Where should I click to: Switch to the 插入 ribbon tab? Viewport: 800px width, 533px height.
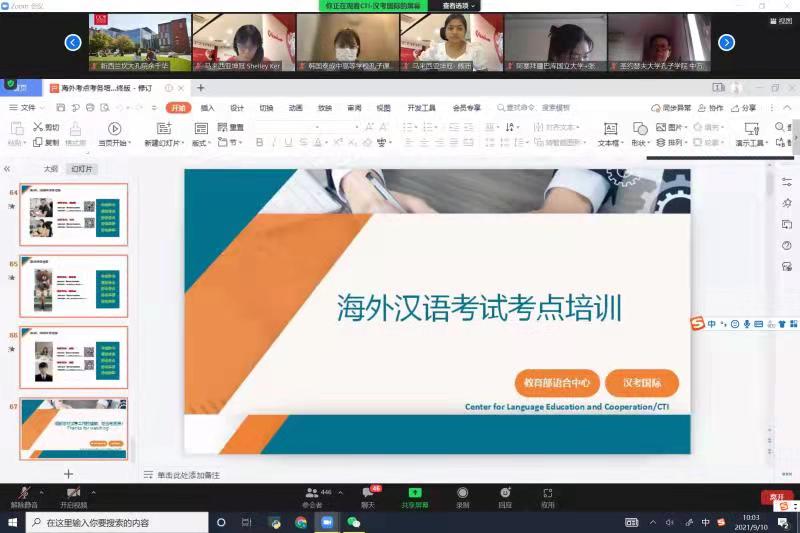pyautogui.click(x=207, y=108)
